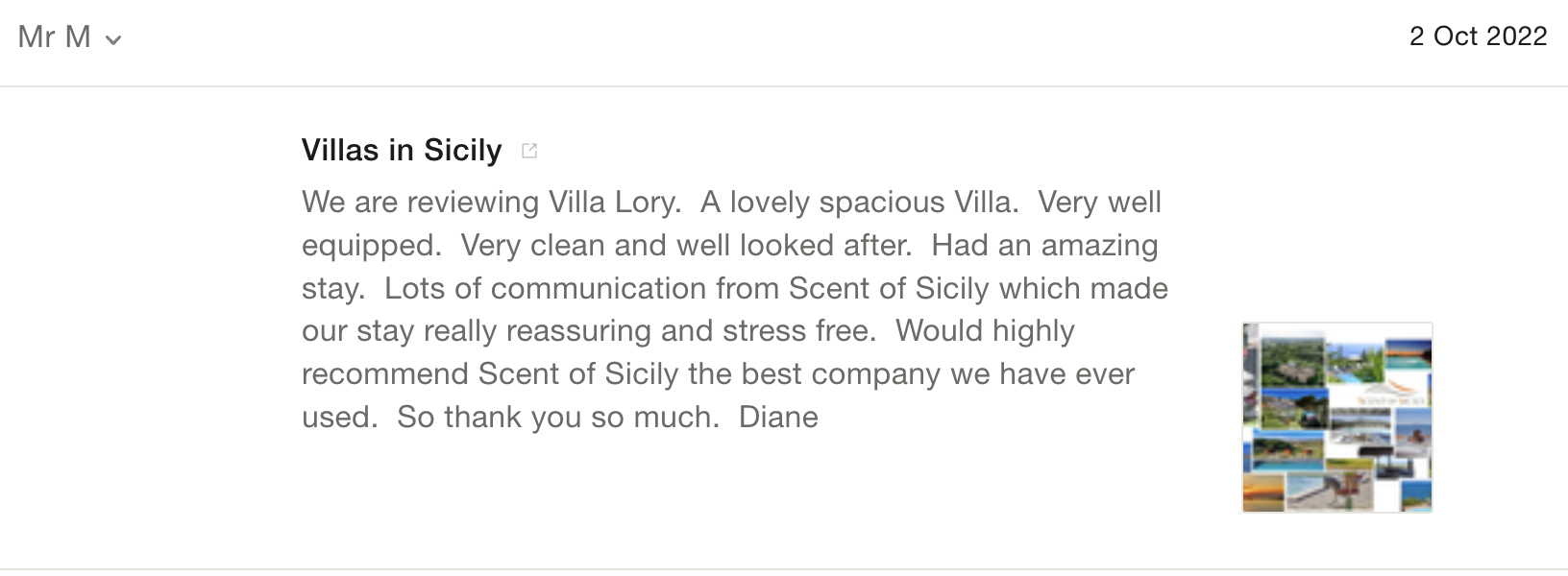The height and width of the screenshot is (576, 1568).
Task: Click the first review line starting We are reviewing
Action: [x=423, y=203]
